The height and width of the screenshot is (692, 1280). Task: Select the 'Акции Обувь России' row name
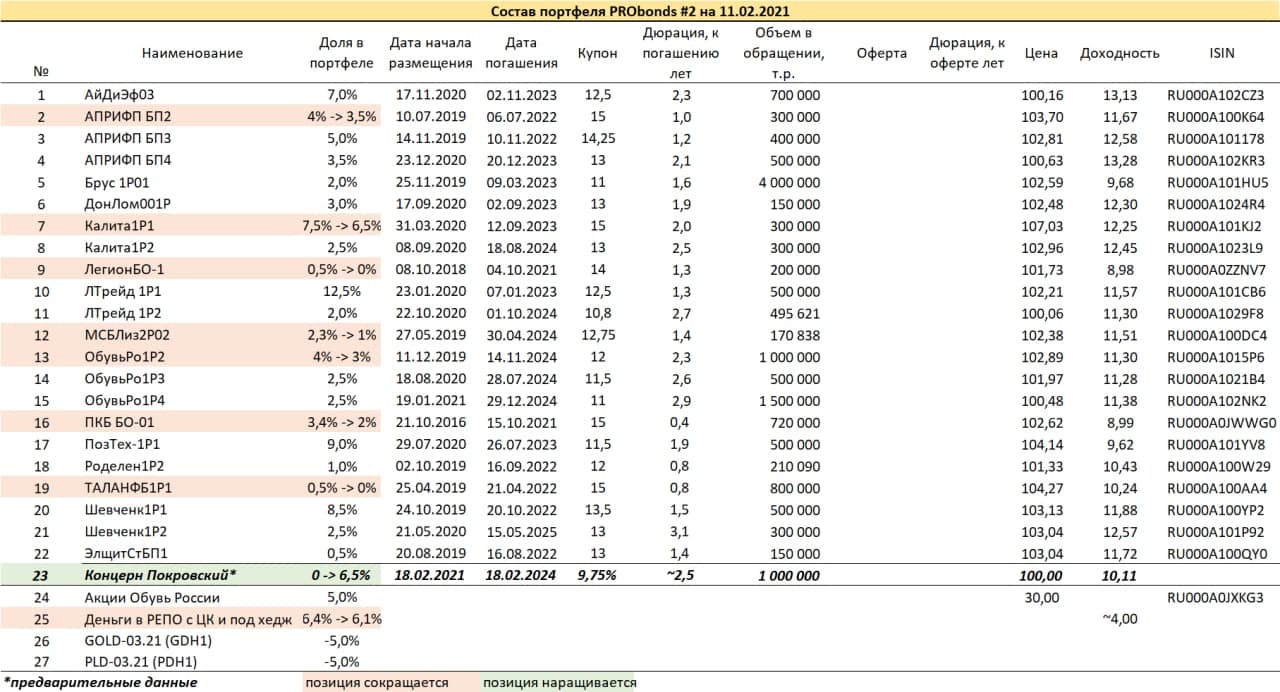coord(151,597)
